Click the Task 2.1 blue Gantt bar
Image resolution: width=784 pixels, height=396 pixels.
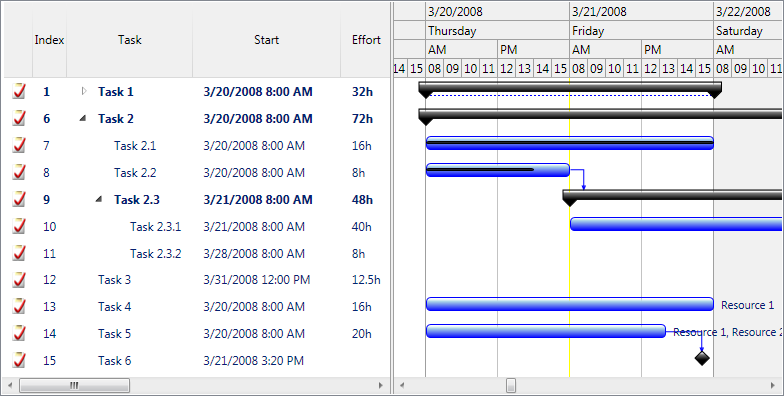coord(570,143)
